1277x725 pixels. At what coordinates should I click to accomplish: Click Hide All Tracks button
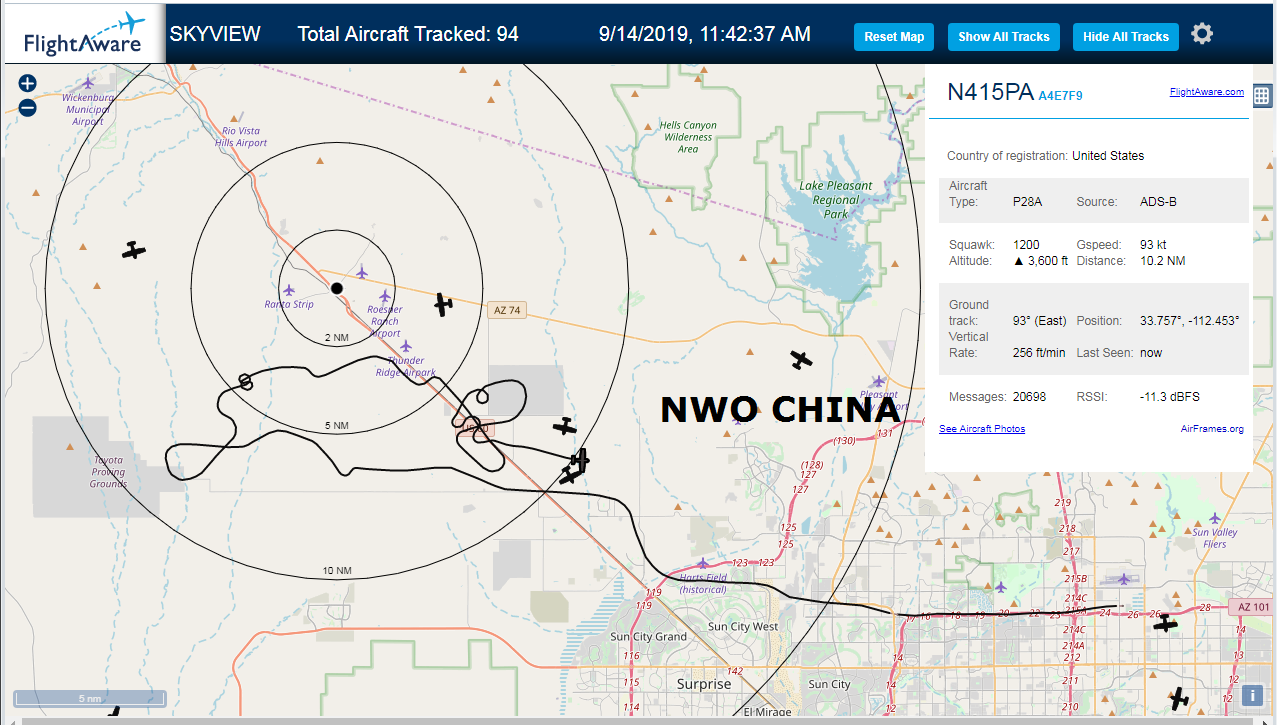1126,37
